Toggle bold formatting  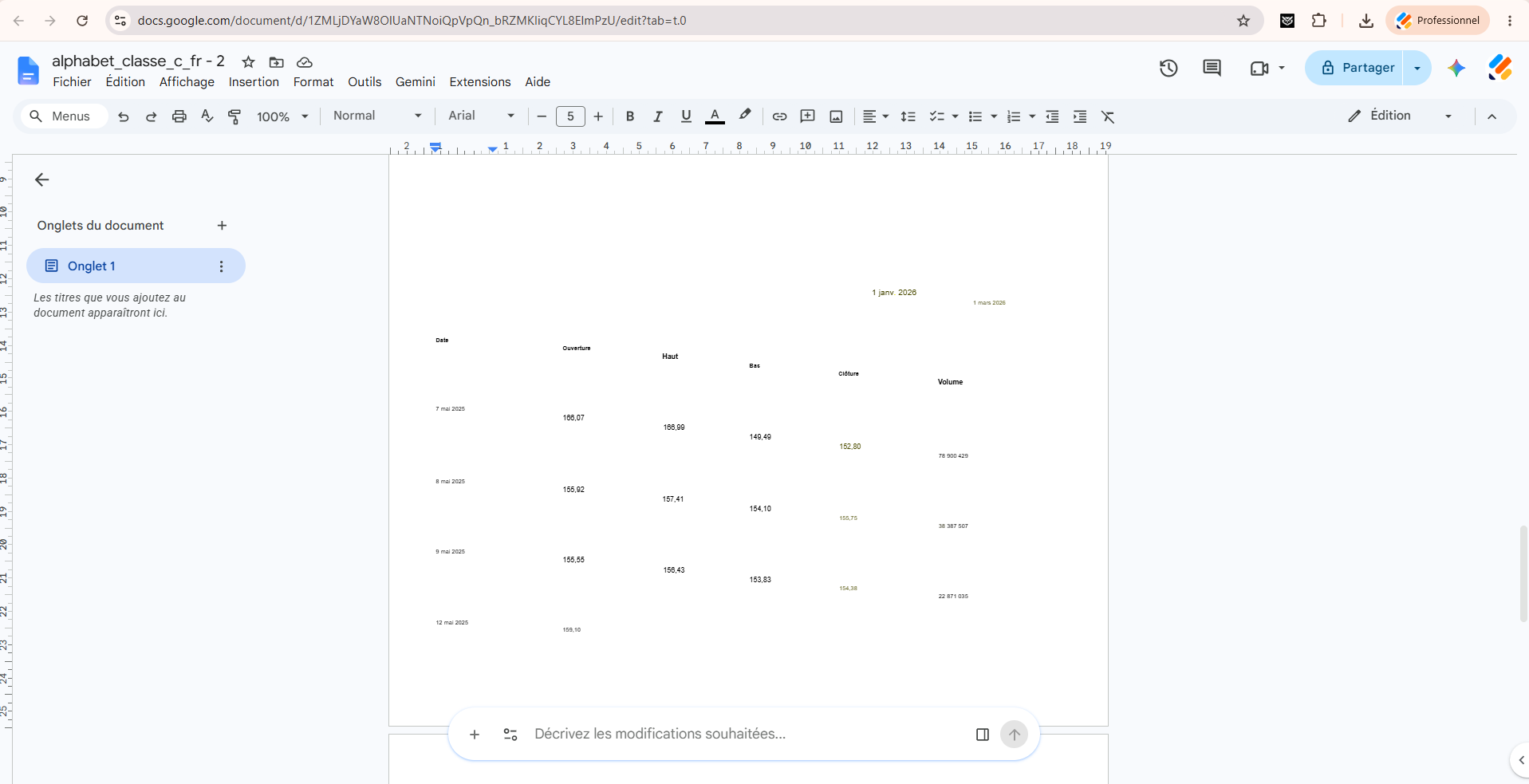click(x=630, y=116)
